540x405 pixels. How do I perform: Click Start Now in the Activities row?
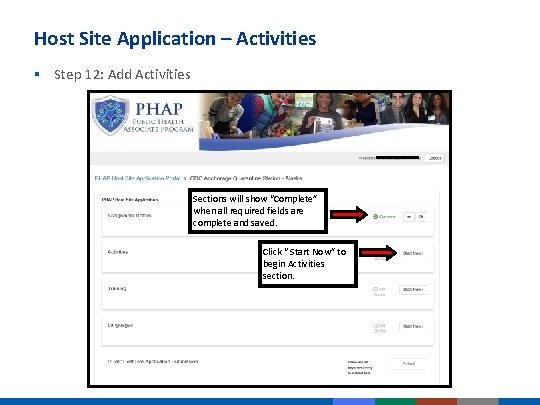(x=413, y=253)
